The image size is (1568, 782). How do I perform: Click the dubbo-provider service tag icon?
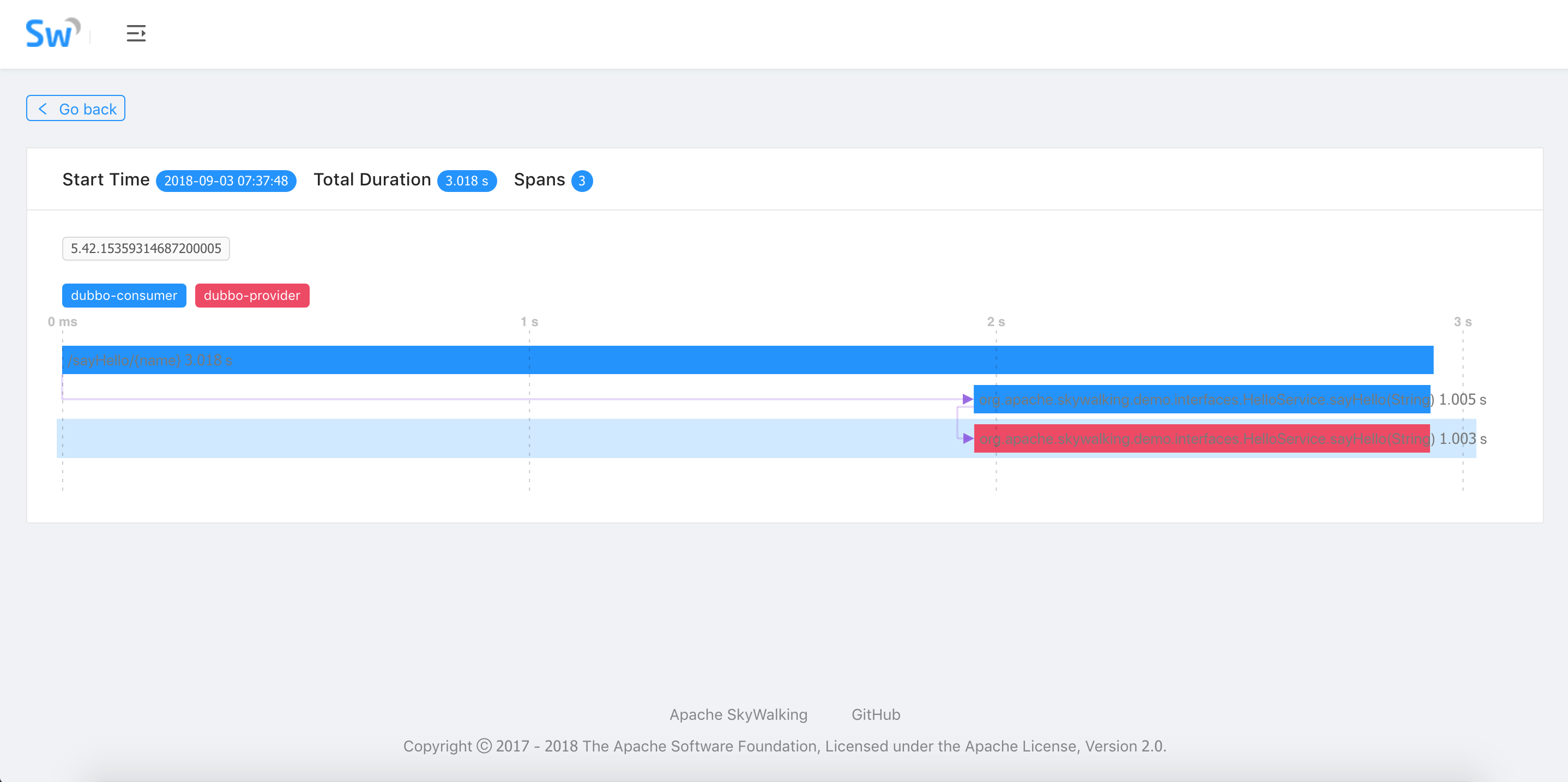coord(252,295)
